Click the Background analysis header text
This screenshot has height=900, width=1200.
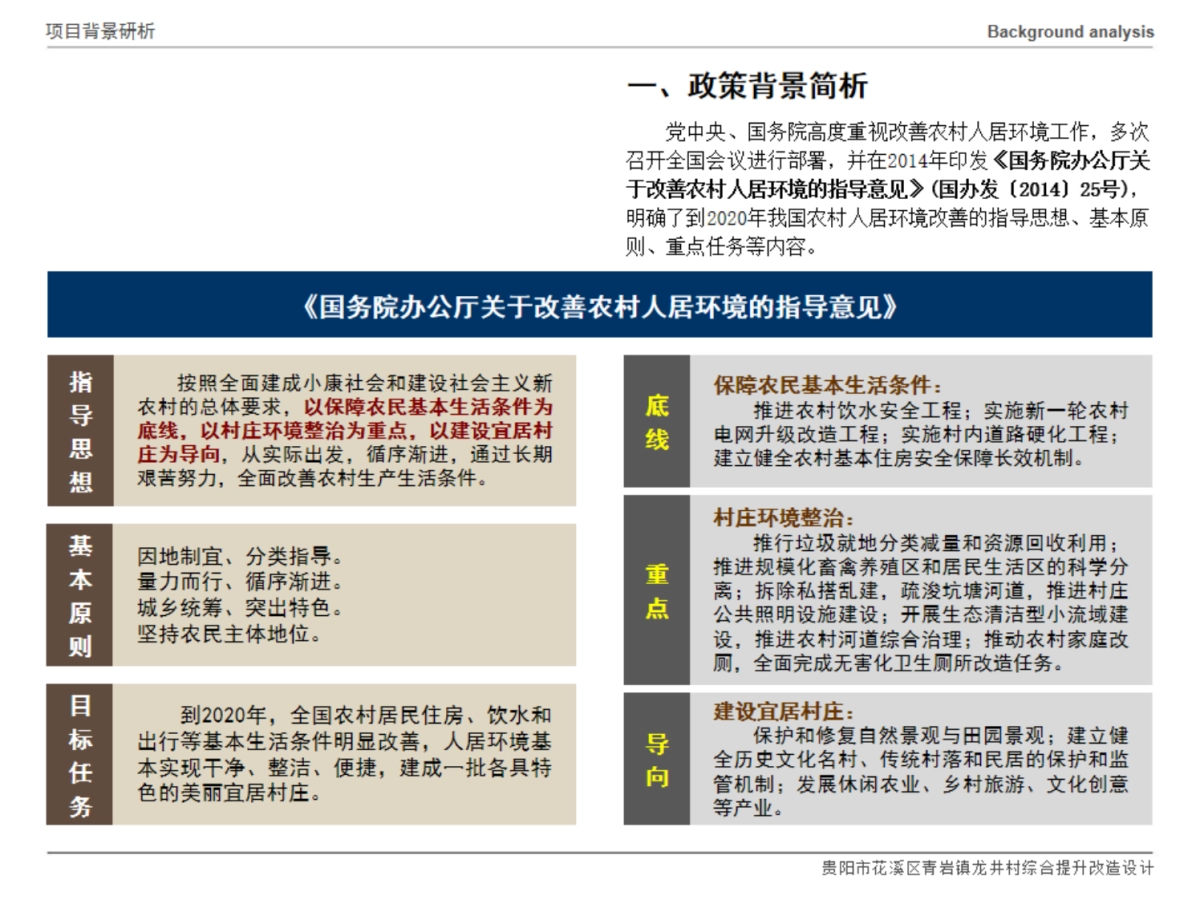point(1070,31)
